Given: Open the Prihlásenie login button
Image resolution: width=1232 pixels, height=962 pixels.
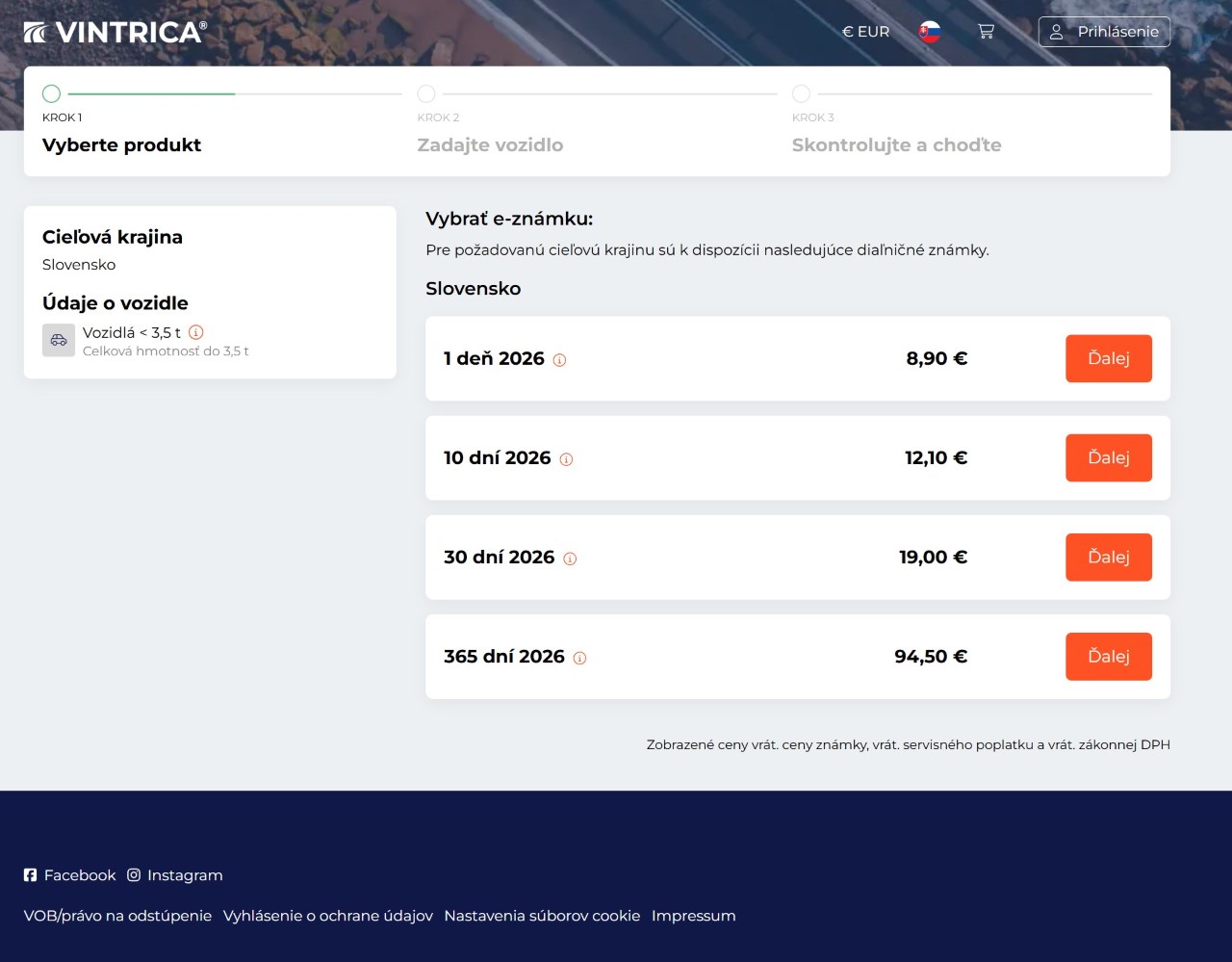Looking at the screenshot, I should point(1104,32).
